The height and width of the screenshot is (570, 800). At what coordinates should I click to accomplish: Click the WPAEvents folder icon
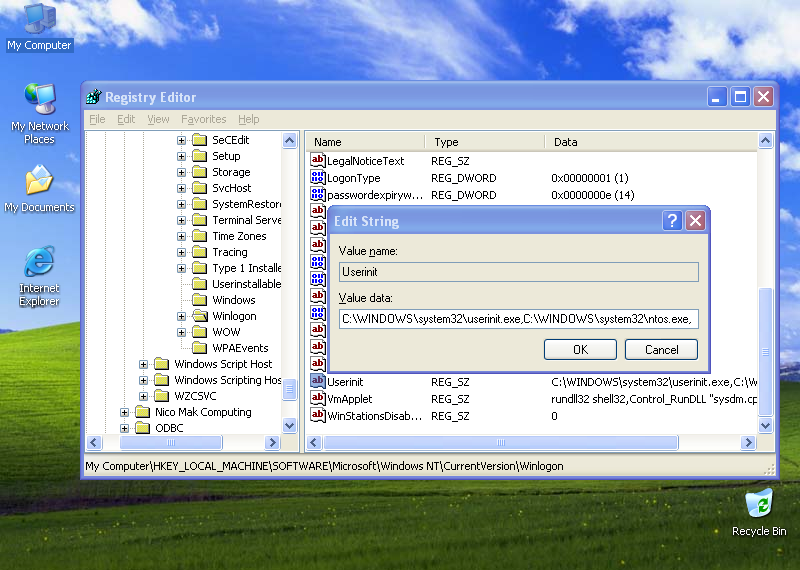click(199, 348)
